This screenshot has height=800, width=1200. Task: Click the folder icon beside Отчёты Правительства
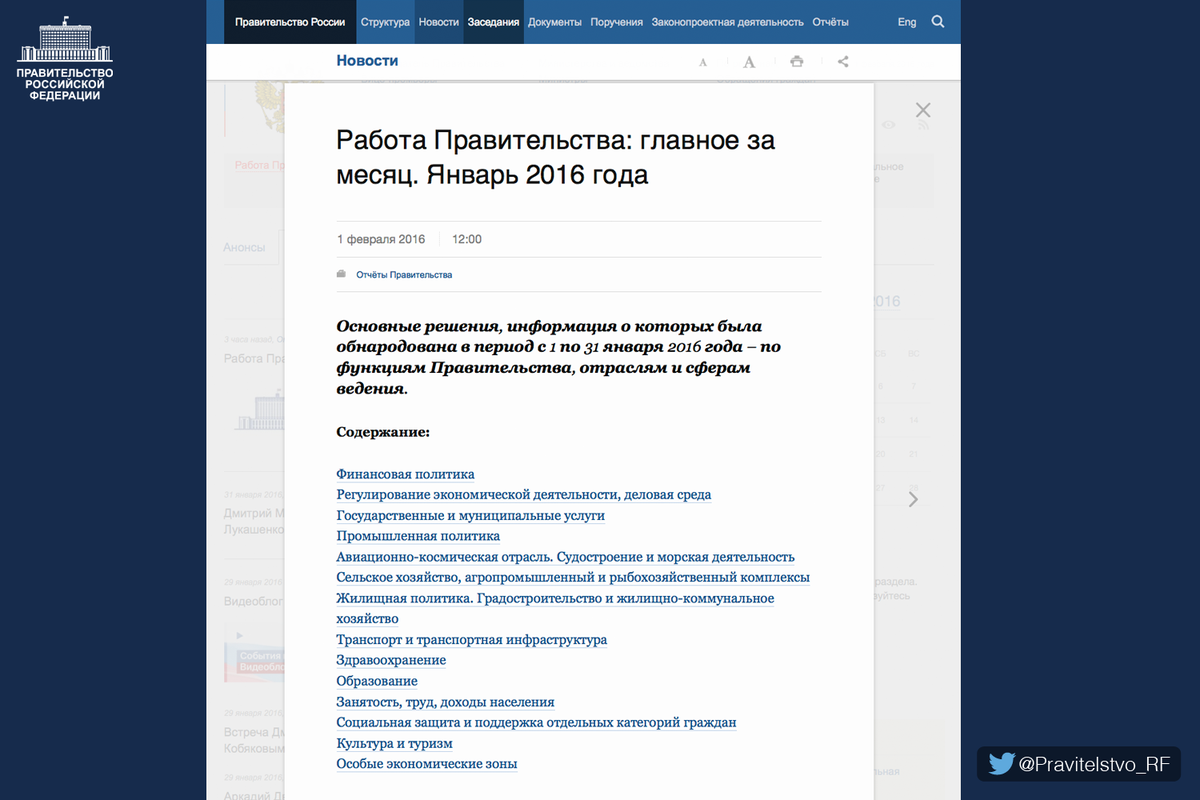click(x=341, y=274)
